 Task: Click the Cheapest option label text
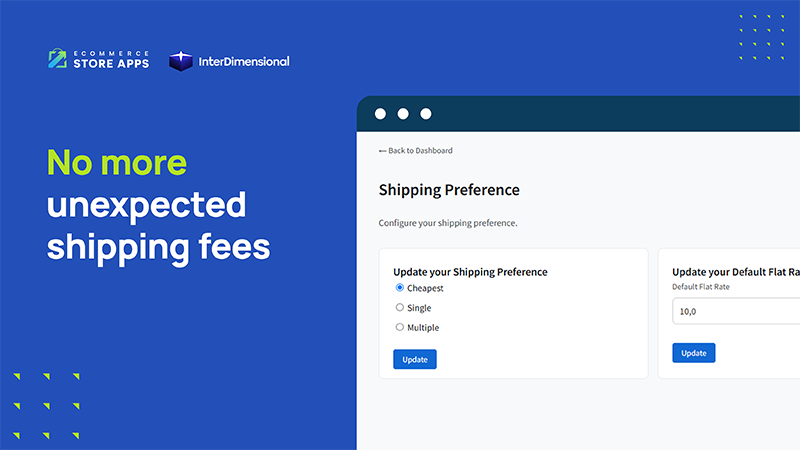click(x=425, y=288)
